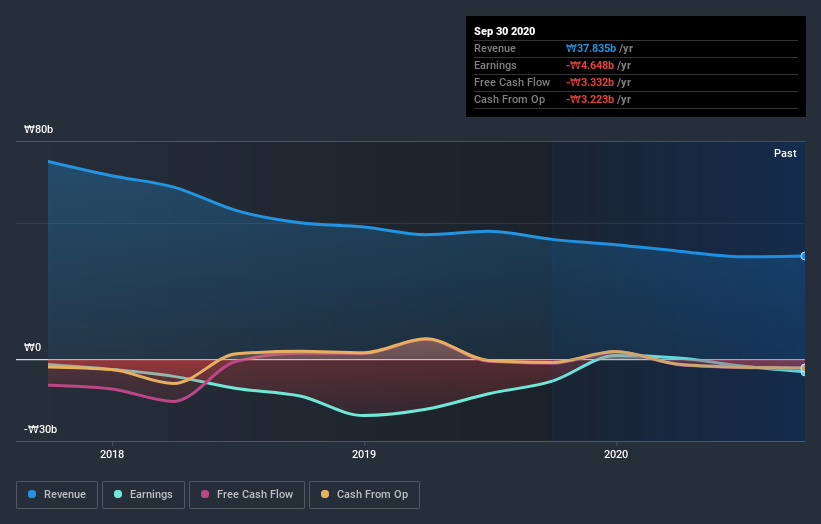Click the Past label in chart
Viewport: 821px width, 524px height.
pos(785,153)
